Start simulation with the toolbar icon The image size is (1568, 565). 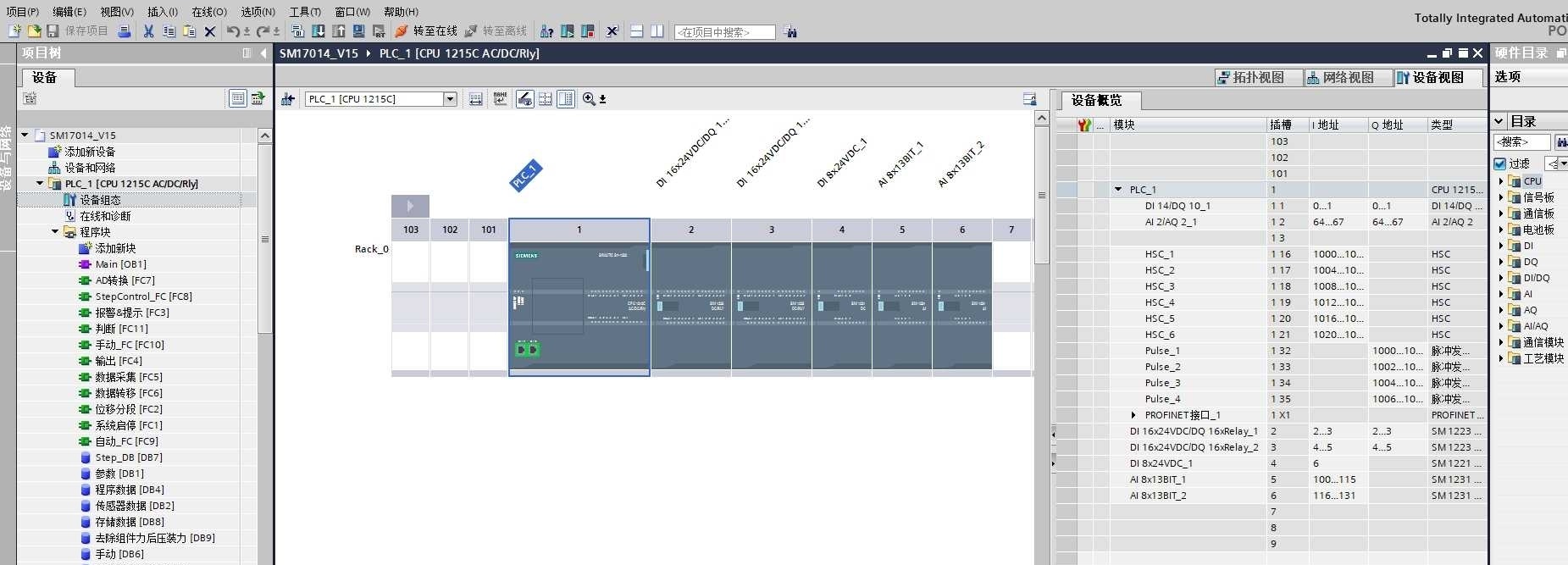click(359, 31)
